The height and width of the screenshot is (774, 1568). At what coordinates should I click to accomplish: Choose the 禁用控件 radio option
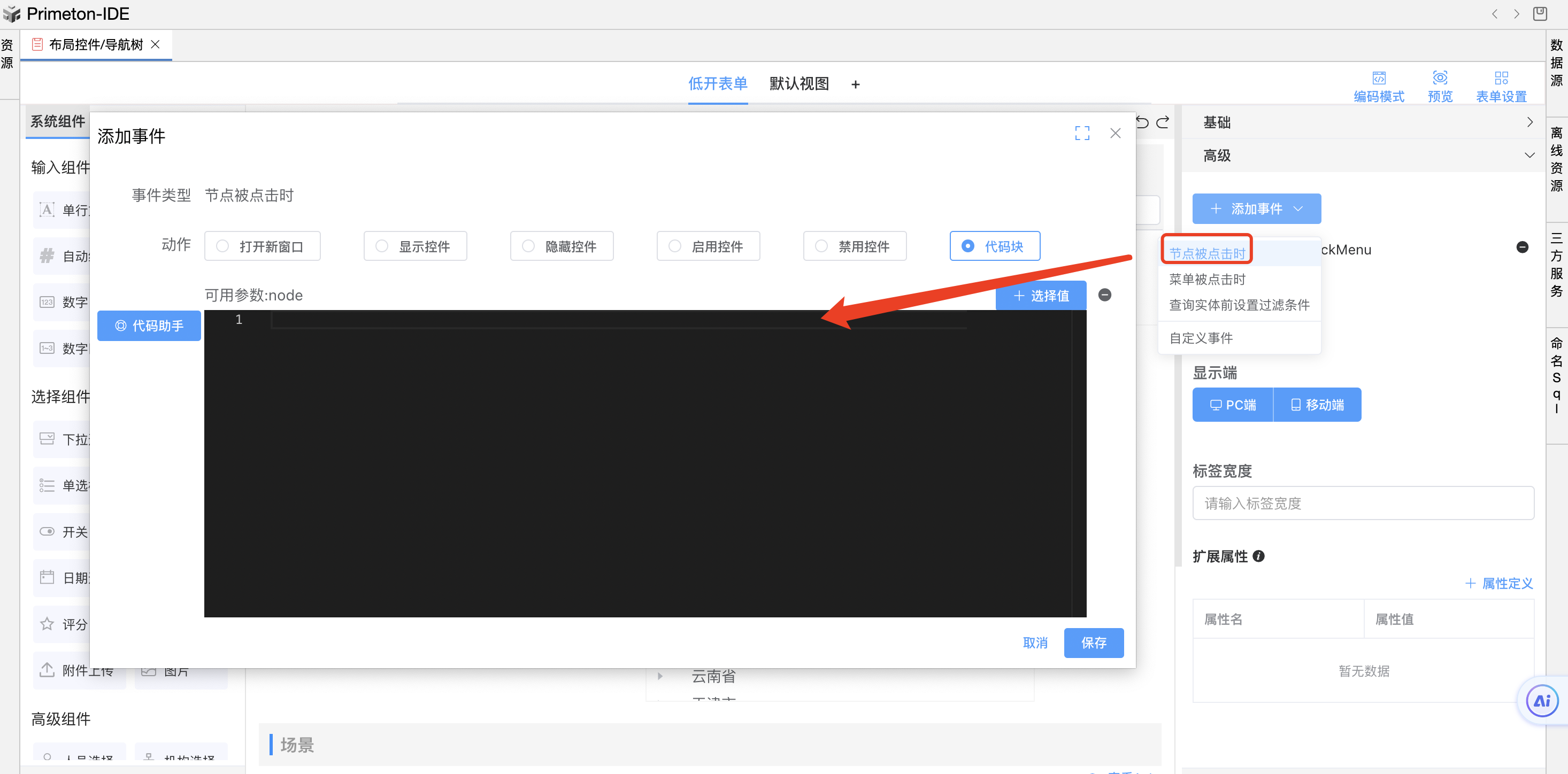pyautogui.click(x=821, y=246)
